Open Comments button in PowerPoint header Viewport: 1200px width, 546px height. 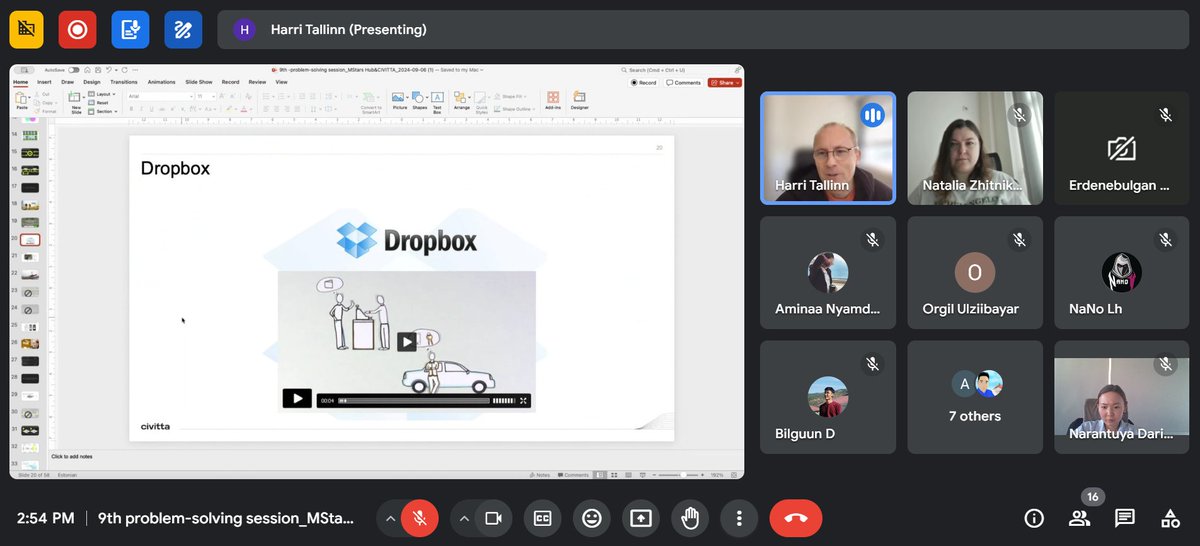point(684,82)
